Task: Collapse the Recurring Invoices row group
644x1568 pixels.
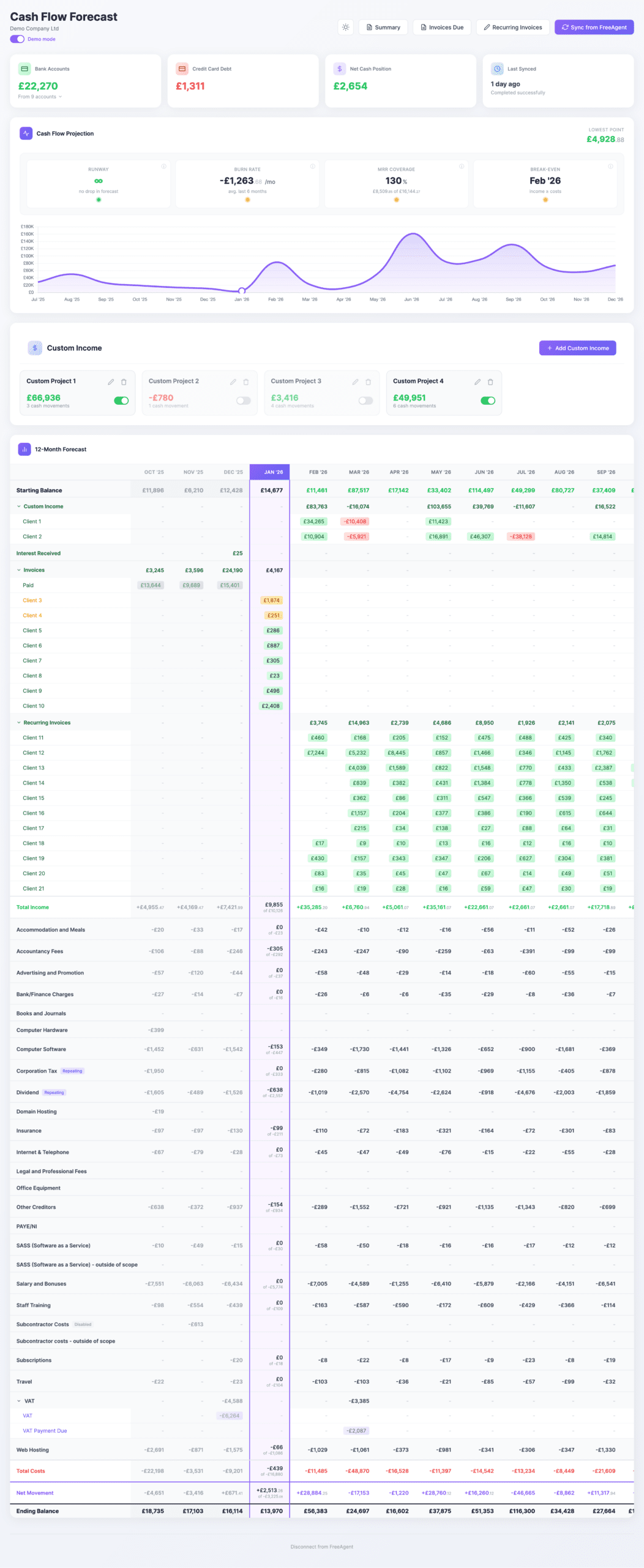Action: tap(19, 723)
